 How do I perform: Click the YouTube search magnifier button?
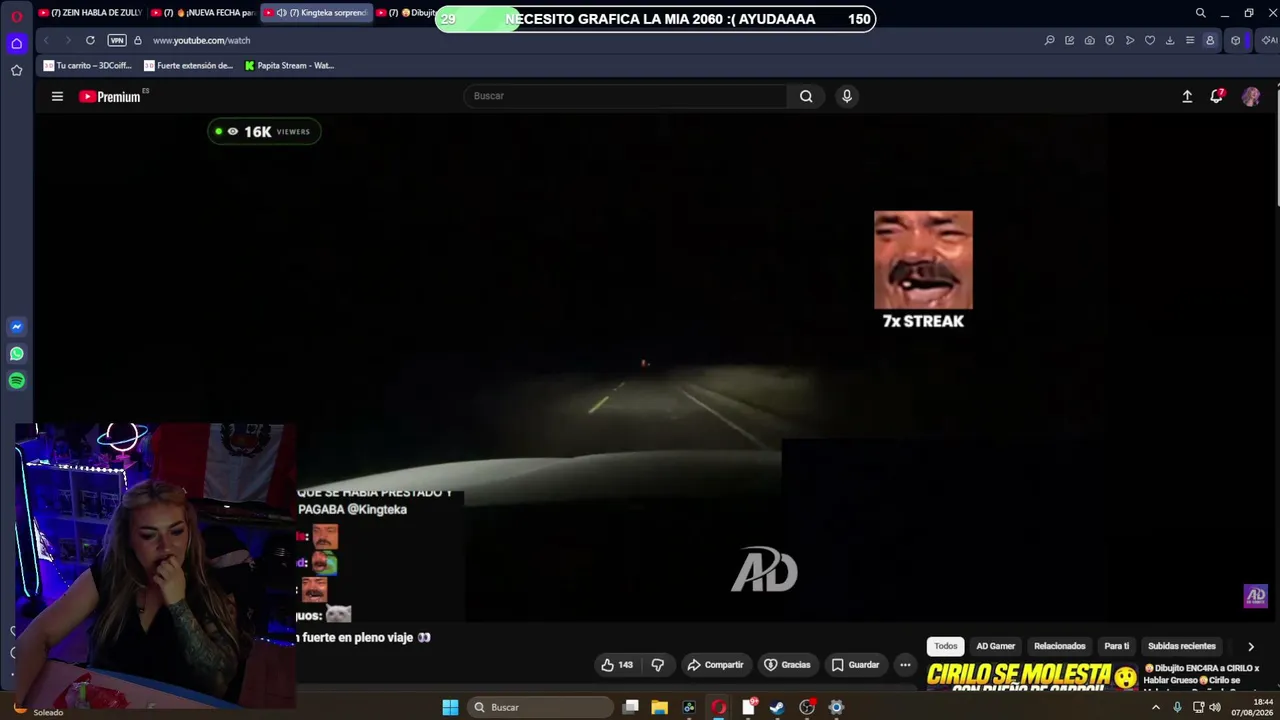806,96
